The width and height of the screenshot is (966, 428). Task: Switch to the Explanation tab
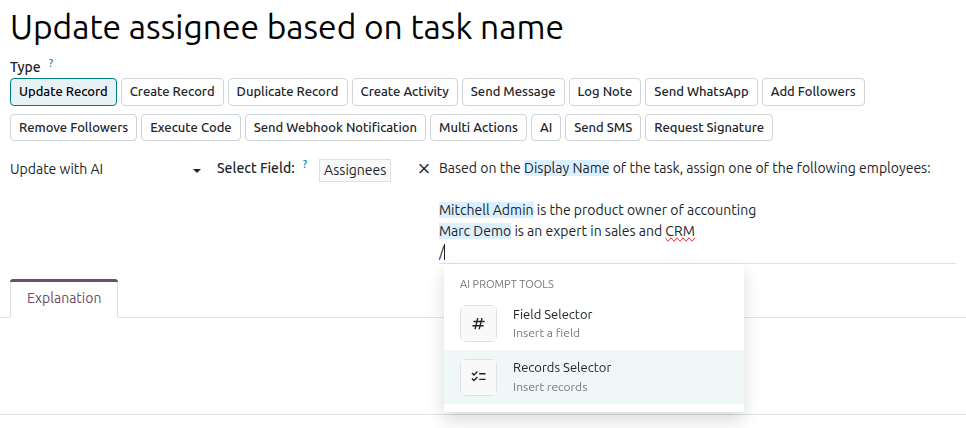64,298
